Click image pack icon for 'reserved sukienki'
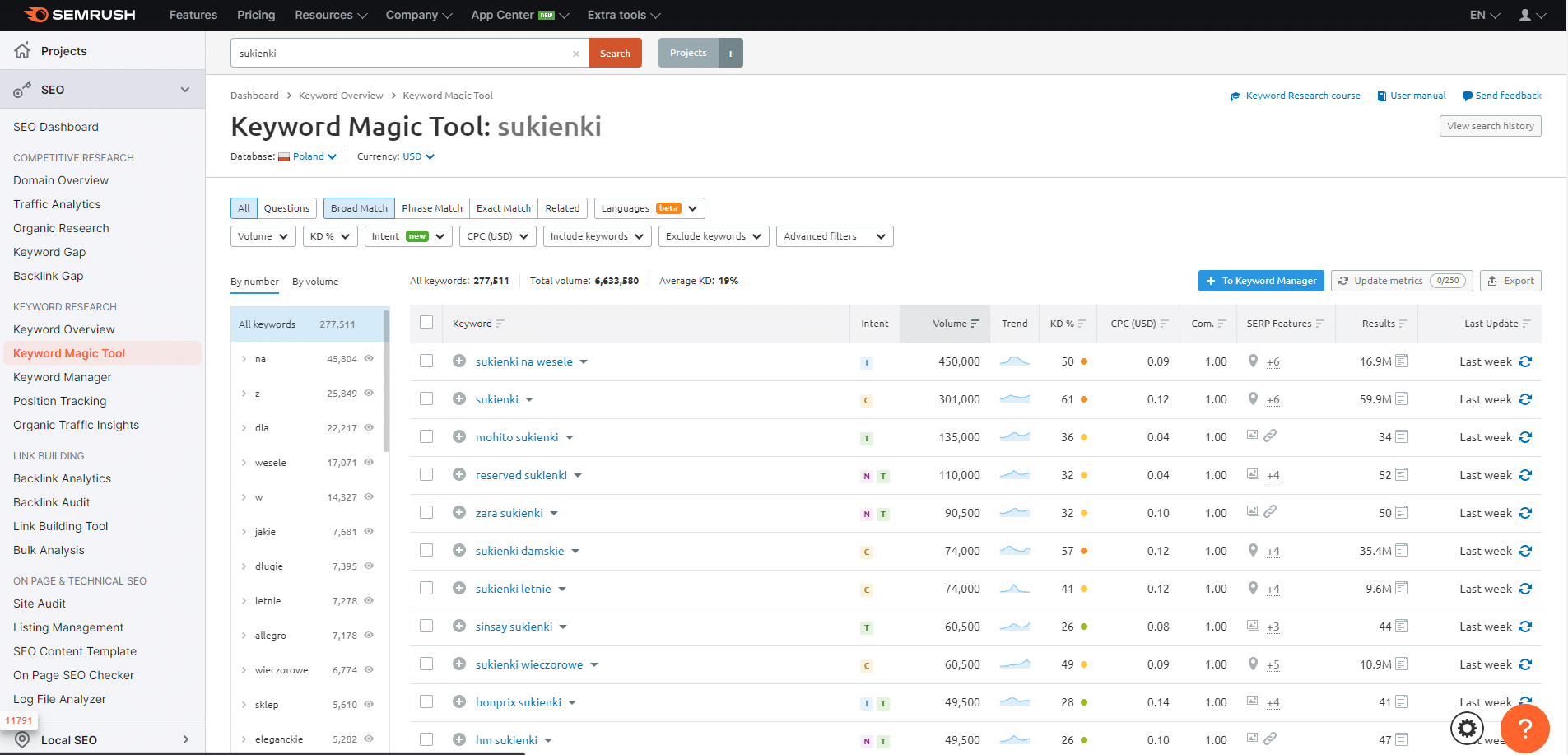 click(x=1253, y=474)
